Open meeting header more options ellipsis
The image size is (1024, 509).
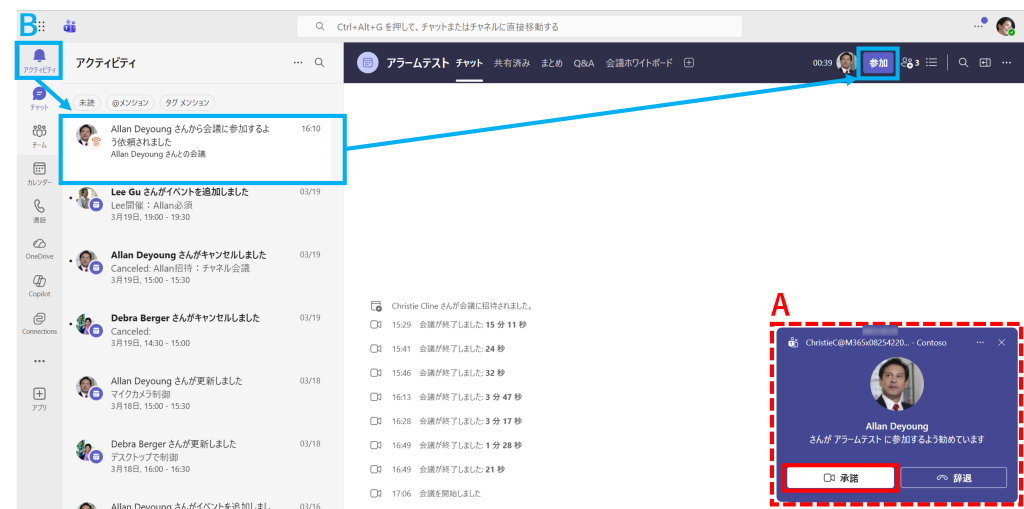(1005, 63)
